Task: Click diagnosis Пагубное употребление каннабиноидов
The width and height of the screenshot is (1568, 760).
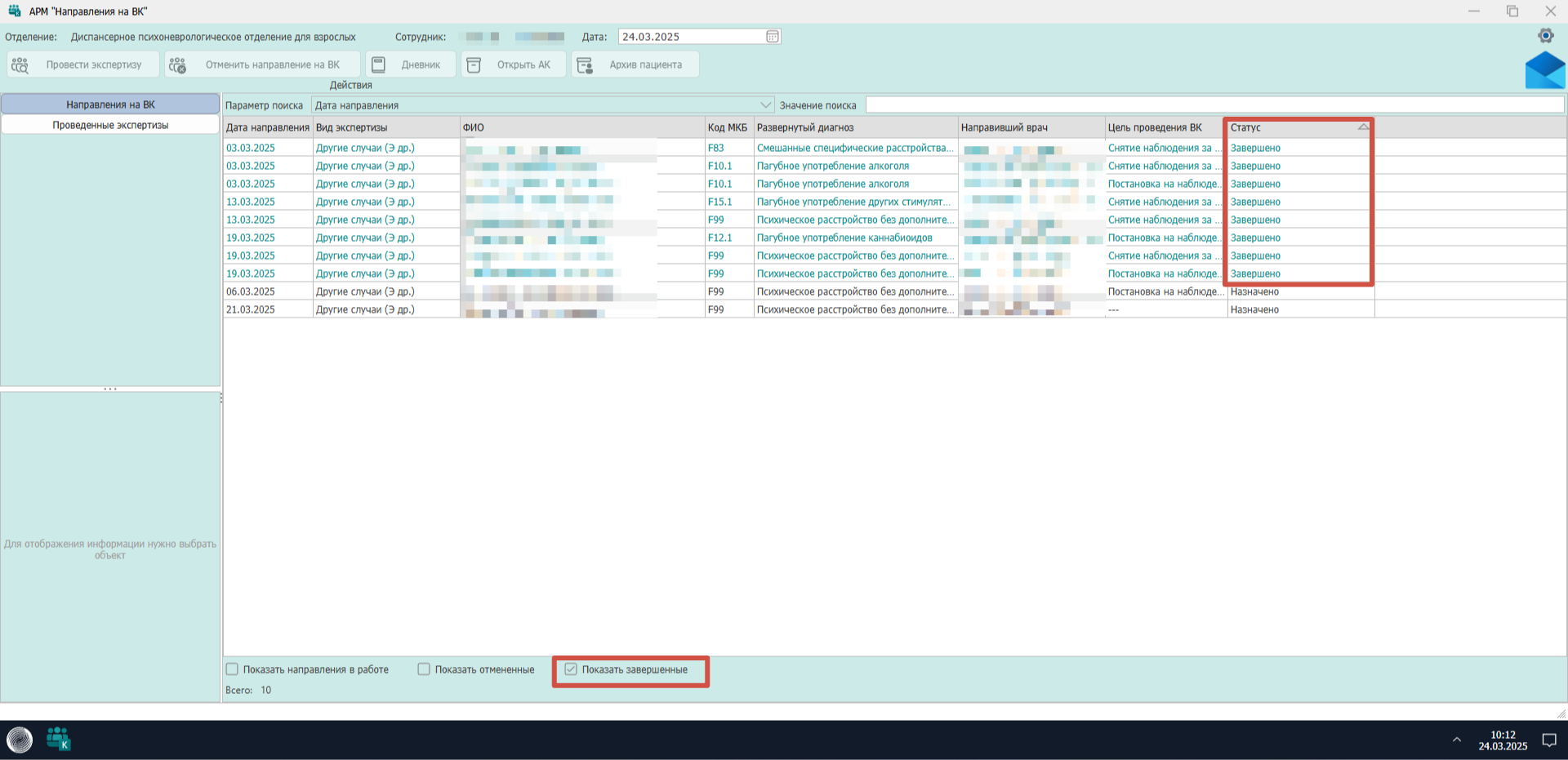Action: (x=844, y=238)
